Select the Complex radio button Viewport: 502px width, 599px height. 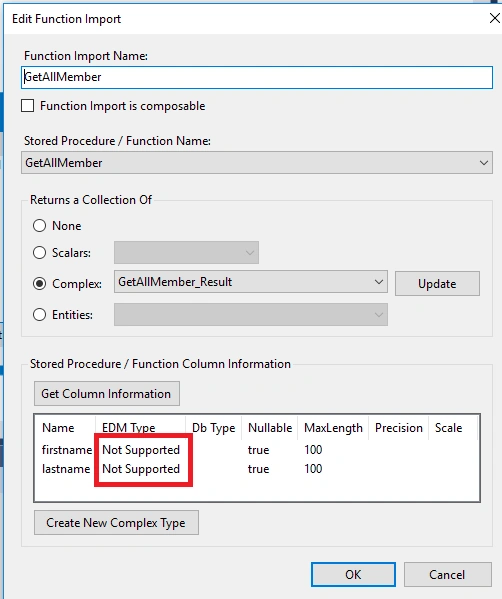pyautogui.click(x=39, y=283)
